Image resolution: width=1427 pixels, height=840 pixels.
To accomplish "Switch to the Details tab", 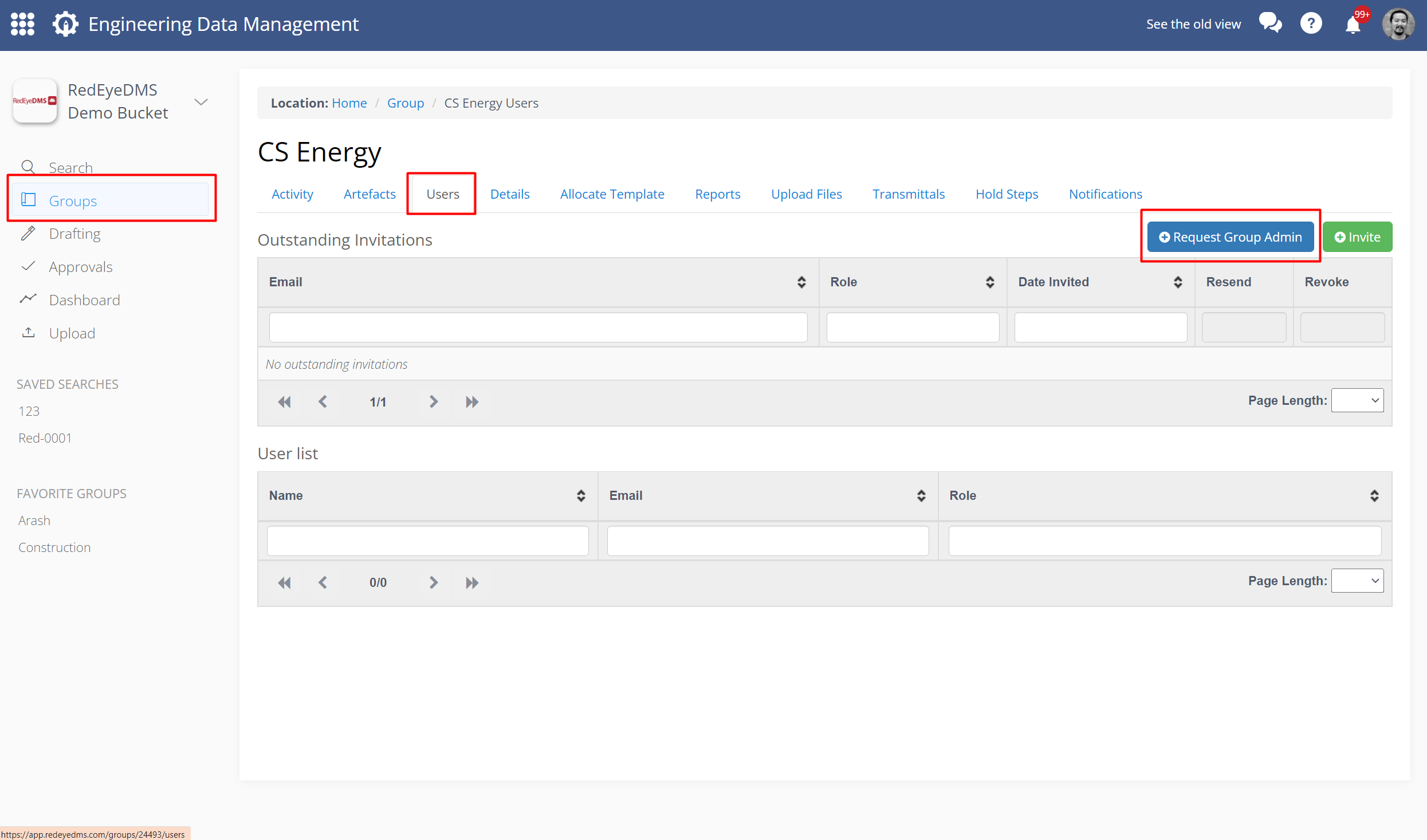I will coord(509,194).
